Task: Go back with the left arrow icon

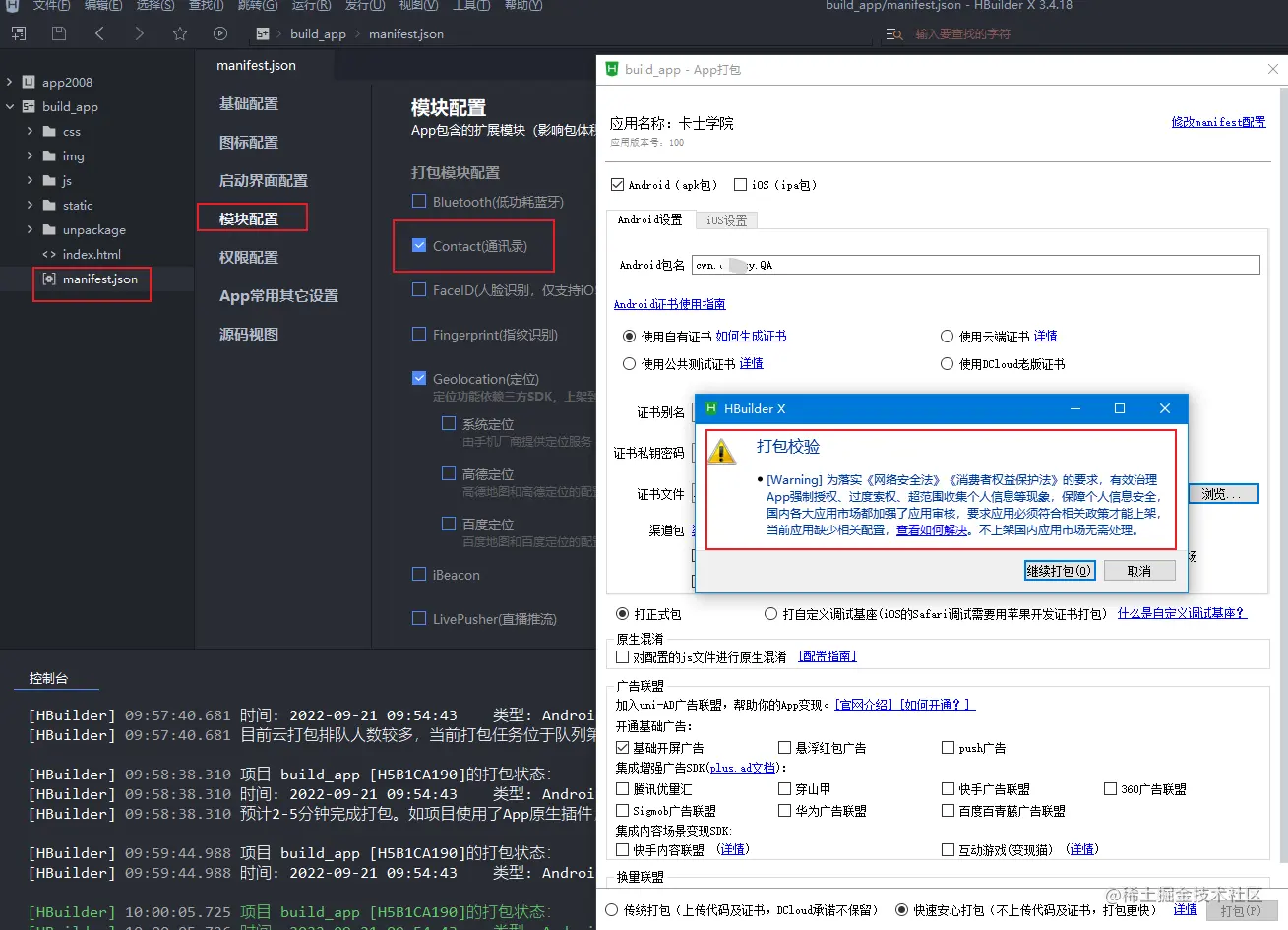Action: pos(99,33)
